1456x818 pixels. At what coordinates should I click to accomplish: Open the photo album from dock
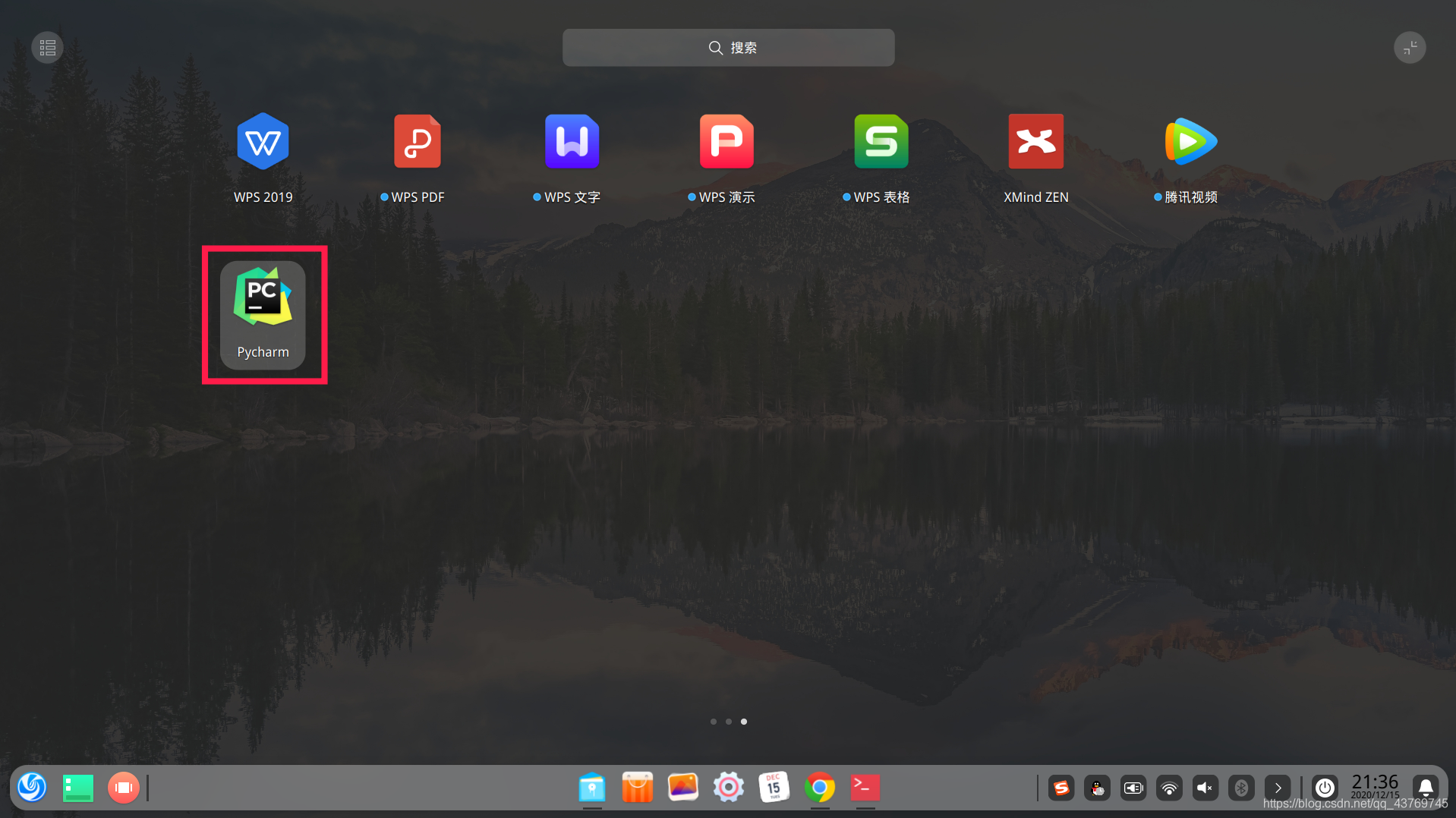[x=683, y=788]
